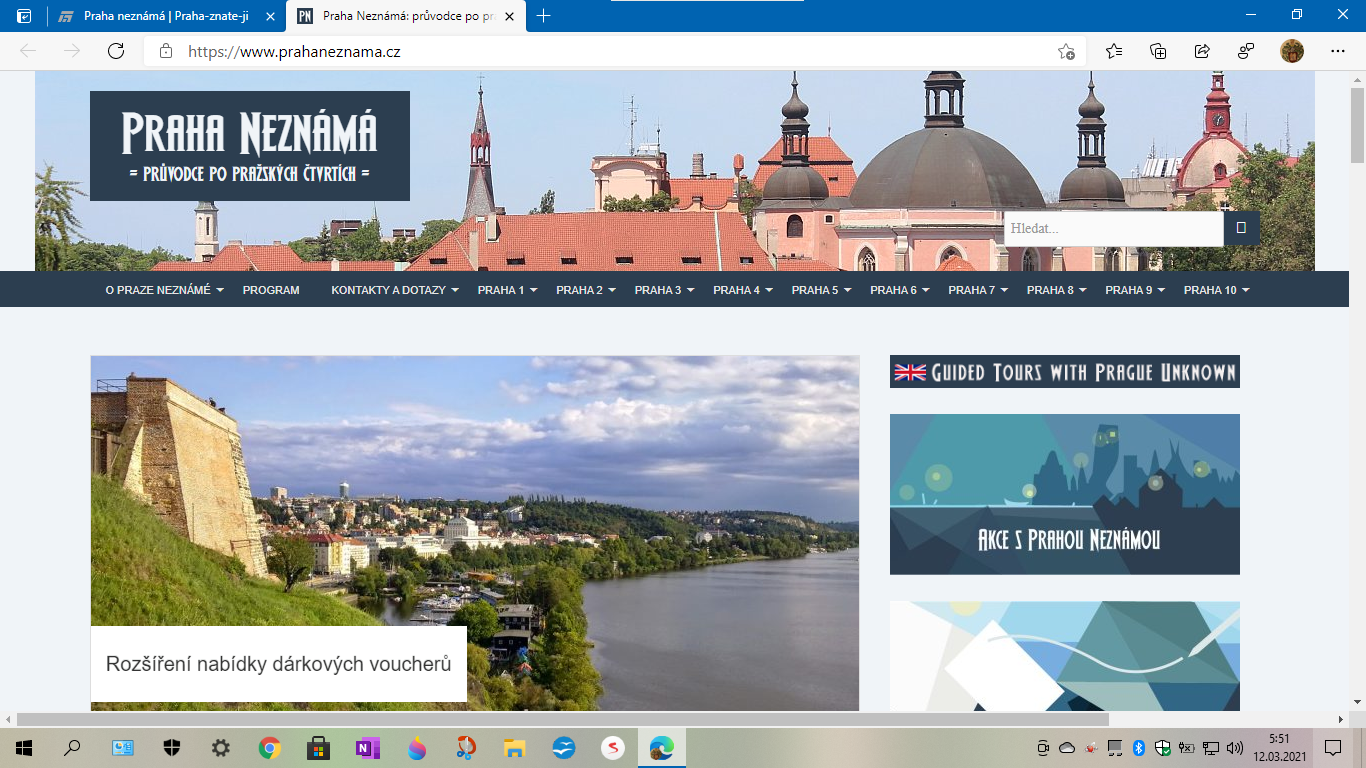Add this page to favorites star icon
This screenshot has height=768, width=1366.
(x=1067, y=52)
